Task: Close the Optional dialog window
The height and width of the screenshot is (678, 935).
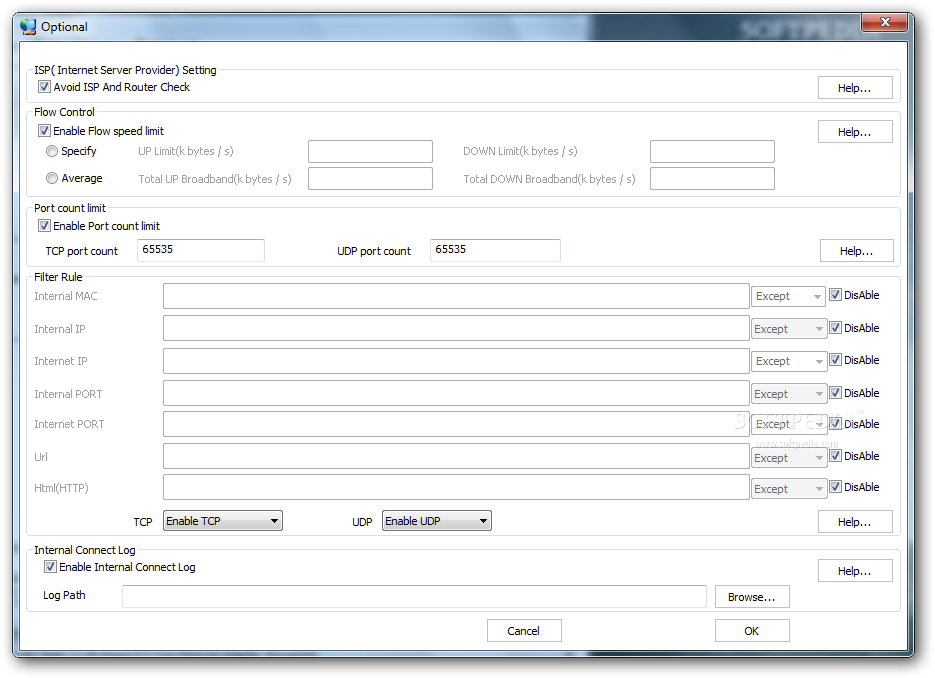Action: [x=885, y=22]
